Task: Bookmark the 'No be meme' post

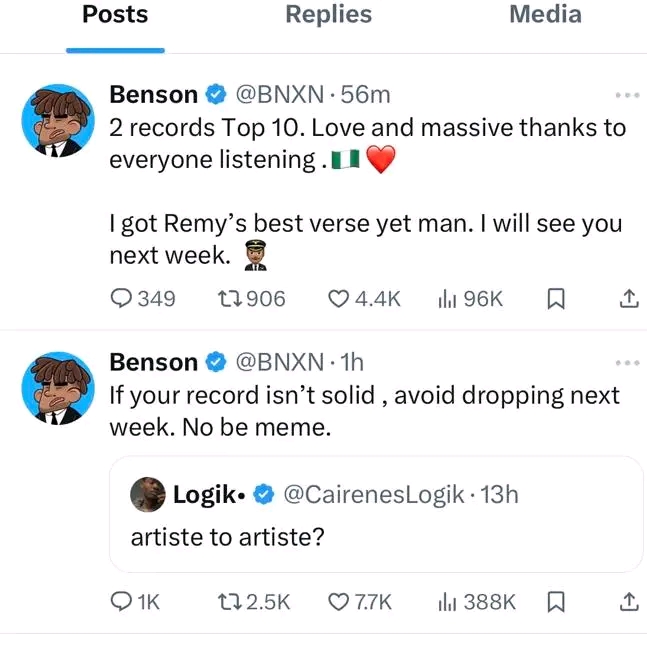Action: tap(560, 601)
